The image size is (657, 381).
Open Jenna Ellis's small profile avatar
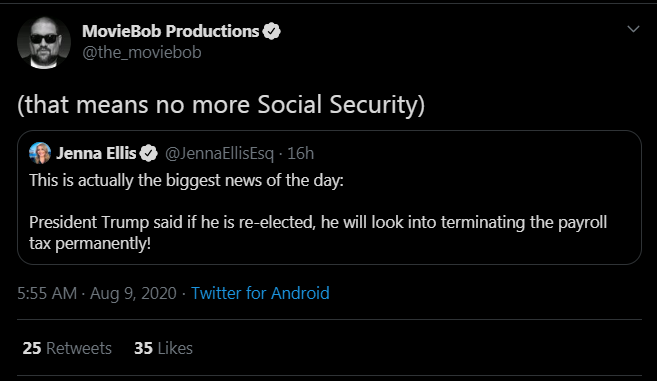[40, 153]
